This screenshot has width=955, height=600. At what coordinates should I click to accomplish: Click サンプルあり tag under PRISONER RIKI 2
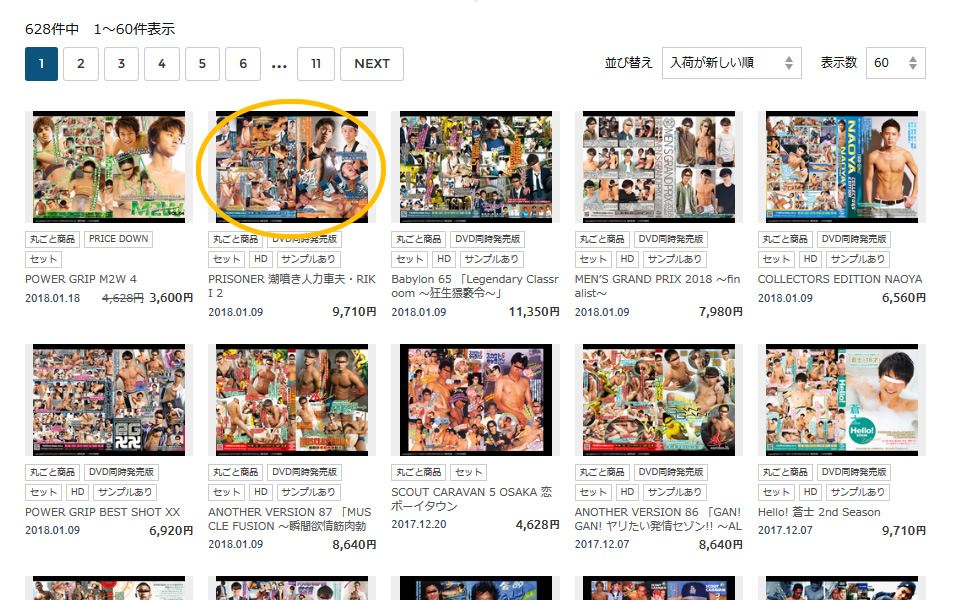pyautogui.click(x=308, y=259)
